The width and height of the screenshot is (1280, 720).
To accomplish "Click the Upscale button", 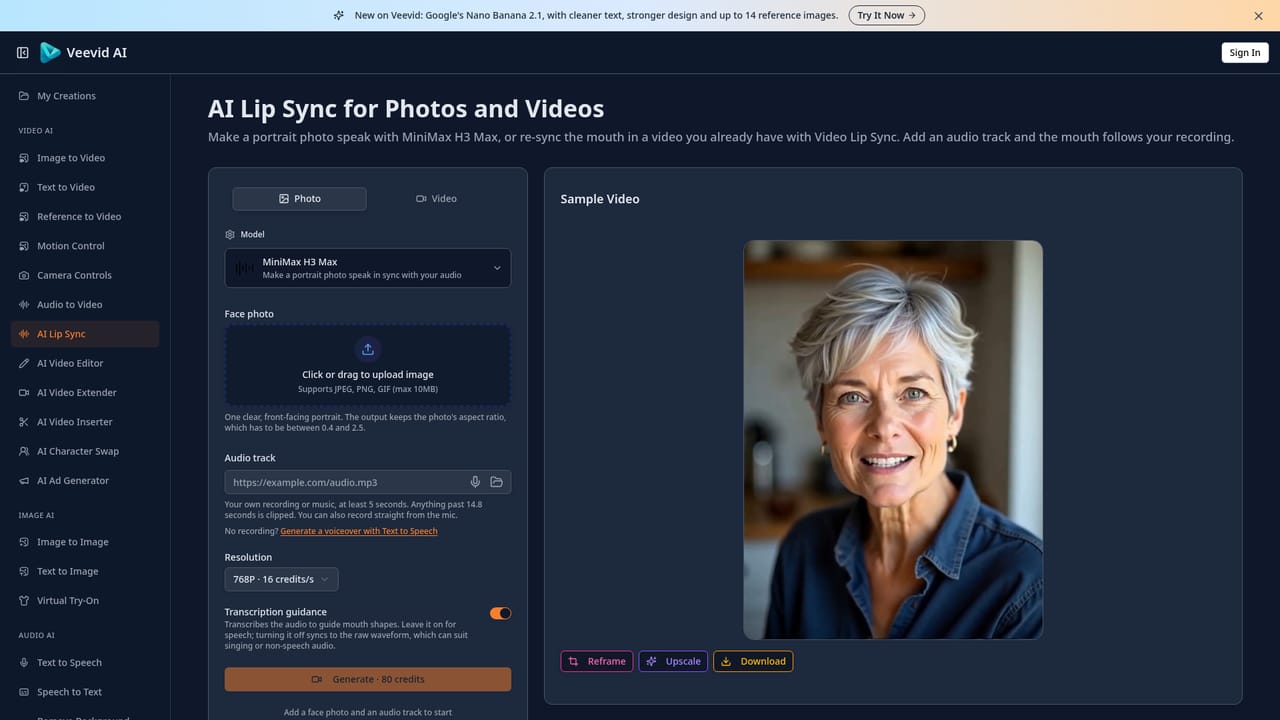I will click(x=673, y=661).
